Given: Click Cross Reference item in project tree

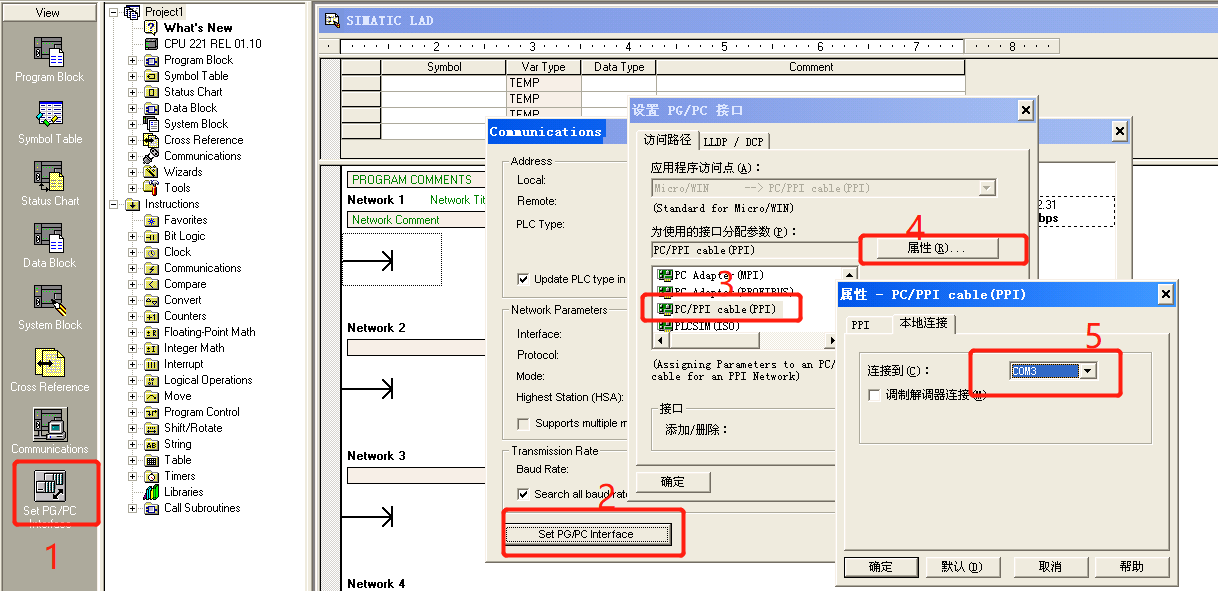Looking at the screenshot, I should (203, 140).
